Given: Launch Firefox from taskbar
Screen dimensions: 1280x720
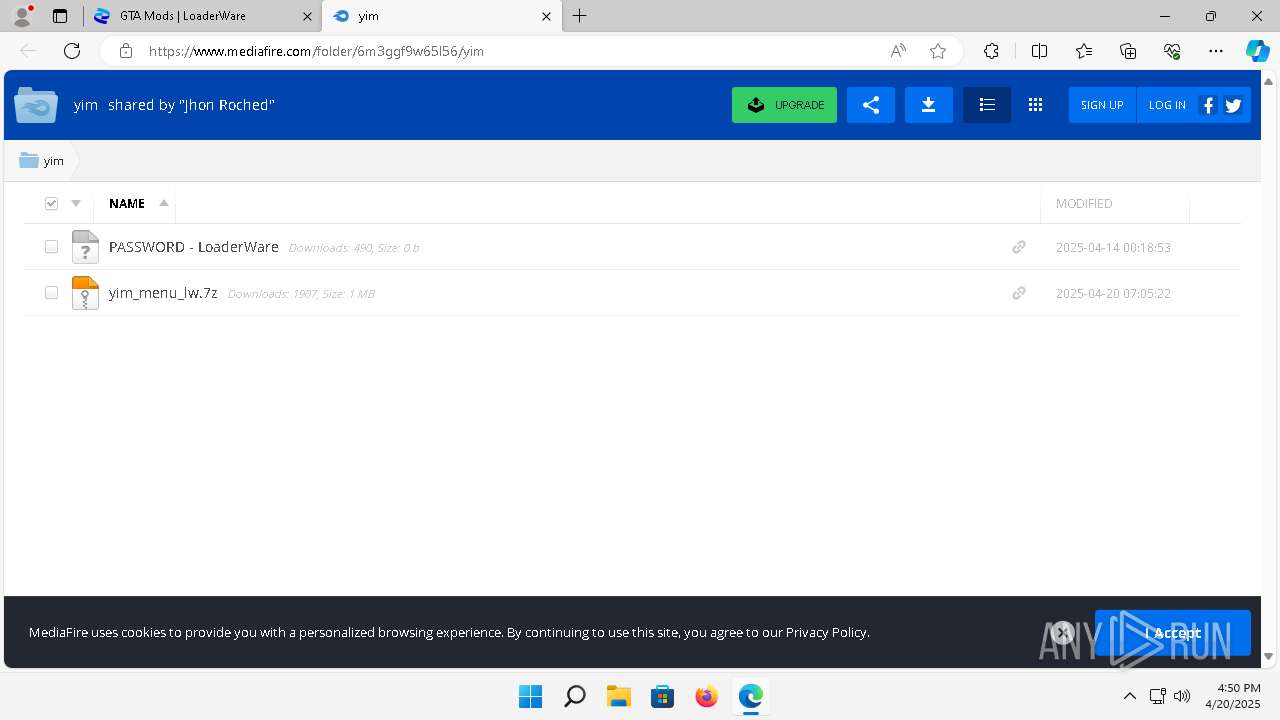Looking at the screenshot, I should [706, 696].
